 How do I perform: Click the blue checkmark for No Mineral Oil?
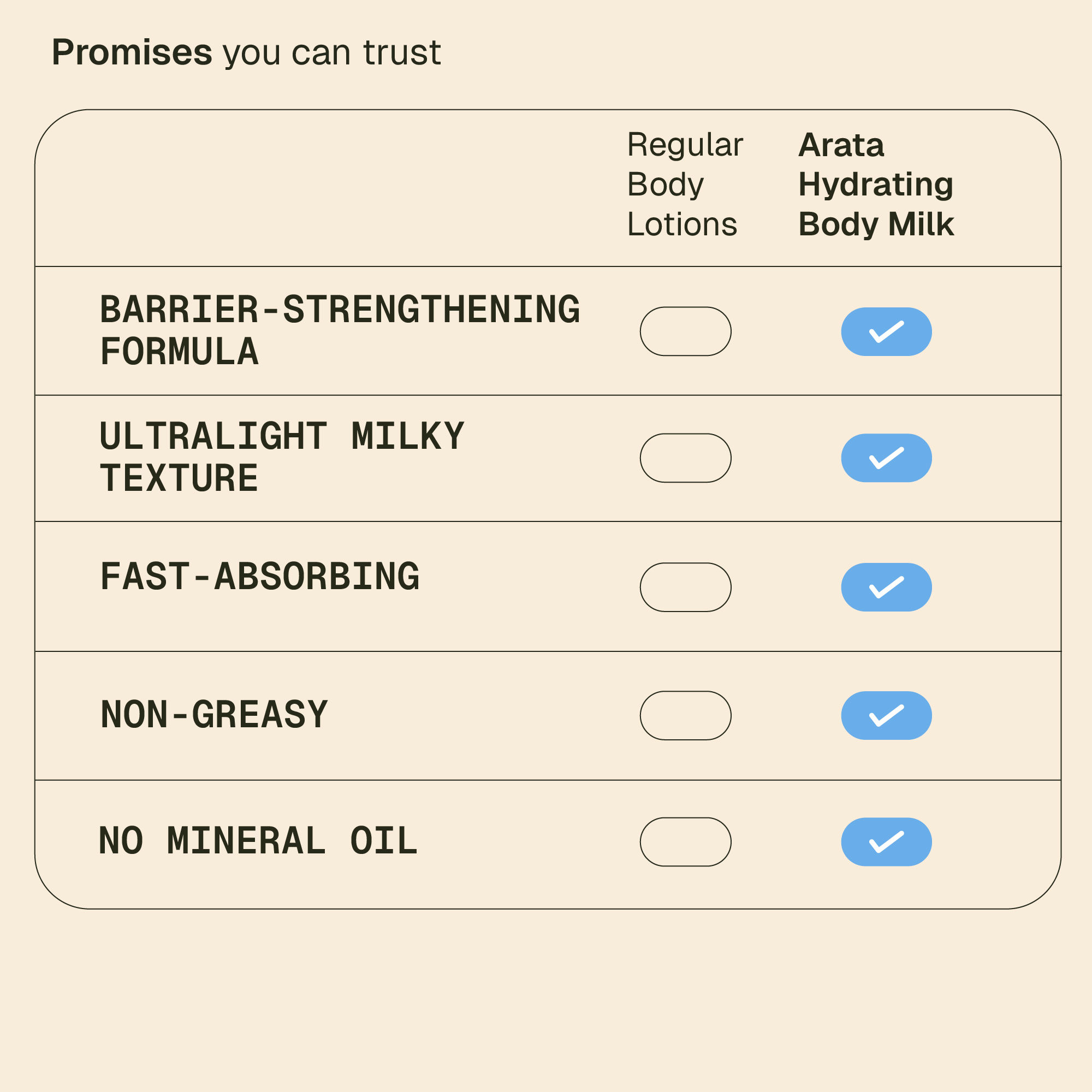(886, 842)
